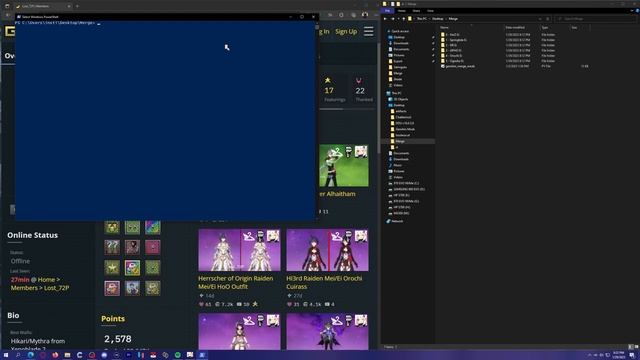Click the PowerShell command prompt line

pos(57,23)
